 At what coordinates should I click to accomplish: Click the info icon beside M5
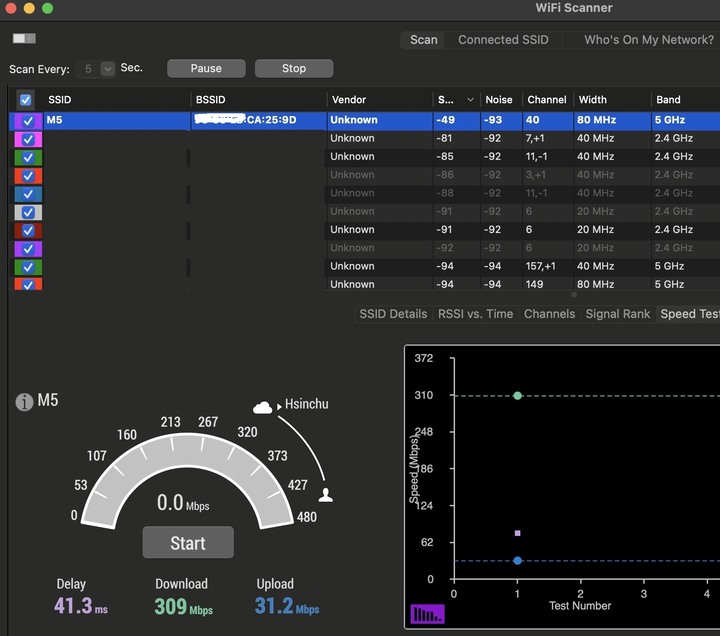click(24, 402)
